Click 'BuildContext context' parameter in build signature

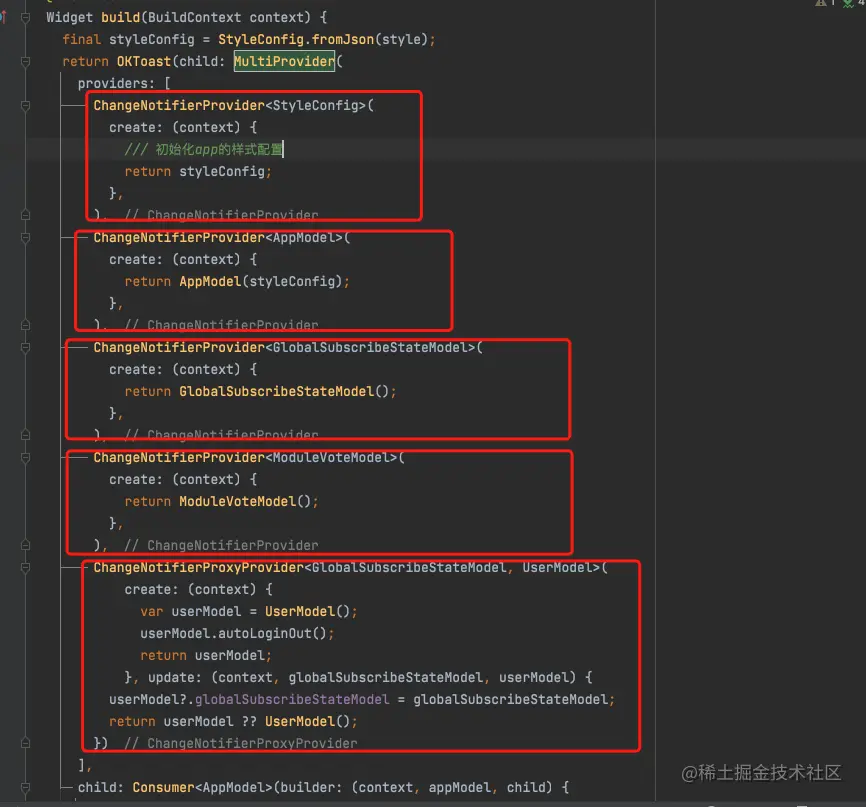point(225,18)
